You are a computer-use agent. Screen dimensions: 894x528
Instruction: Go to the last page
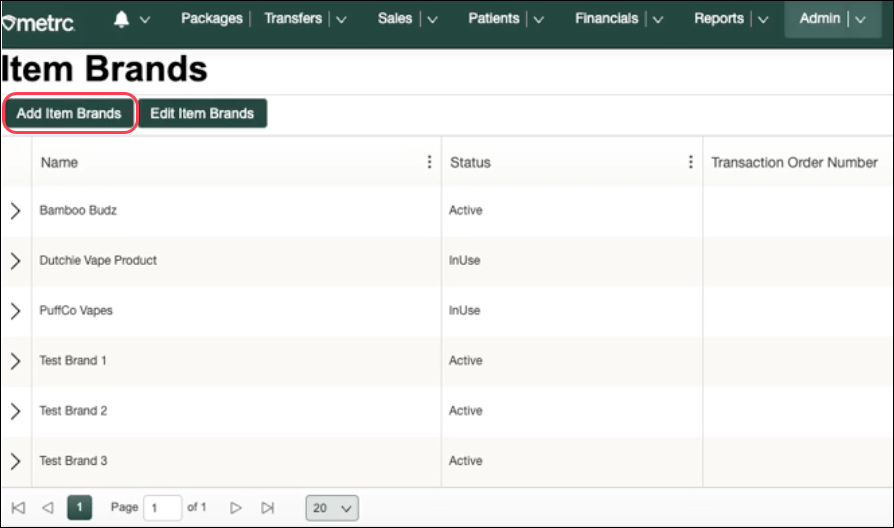click(x=267, y=507)
